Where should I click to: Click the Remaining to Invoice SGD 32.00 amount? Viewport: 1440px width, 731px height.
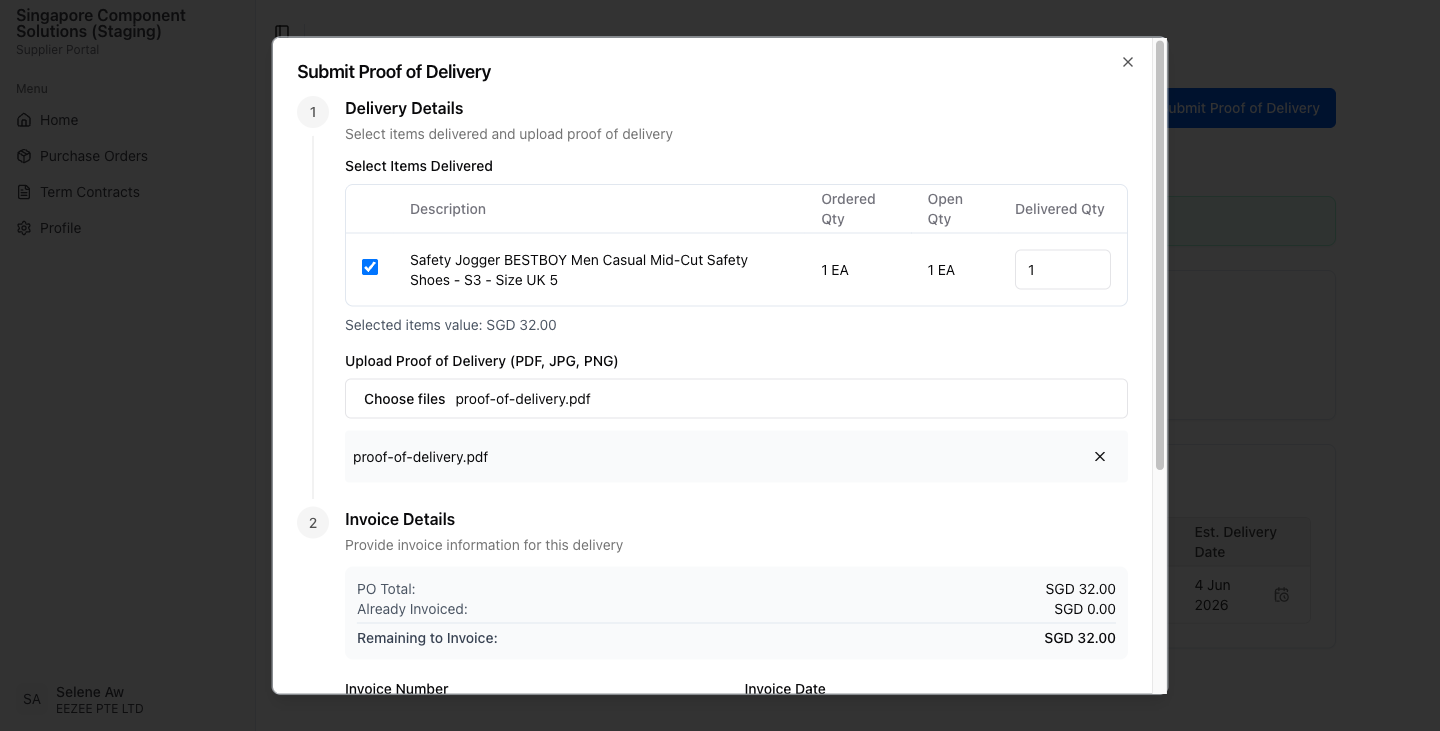(x=1080, y=638)
